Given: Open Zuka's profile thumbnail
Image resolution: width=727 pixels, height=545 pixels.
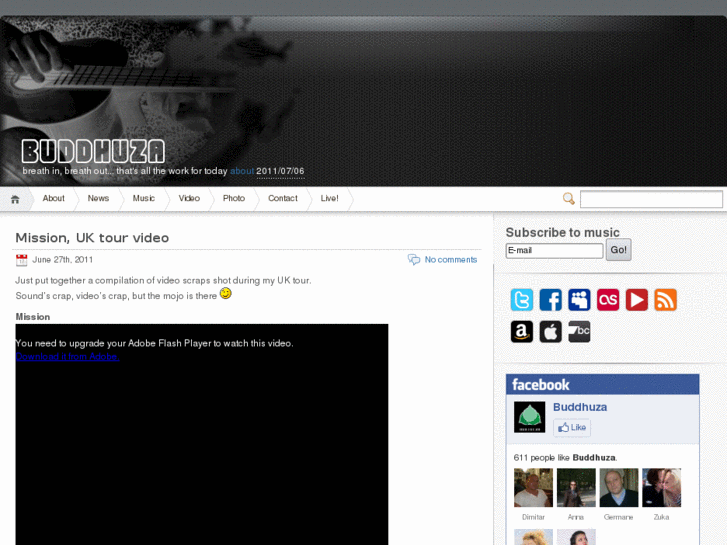Looking at the screenshot, I should pyautogui.click(x=661, y=487).
